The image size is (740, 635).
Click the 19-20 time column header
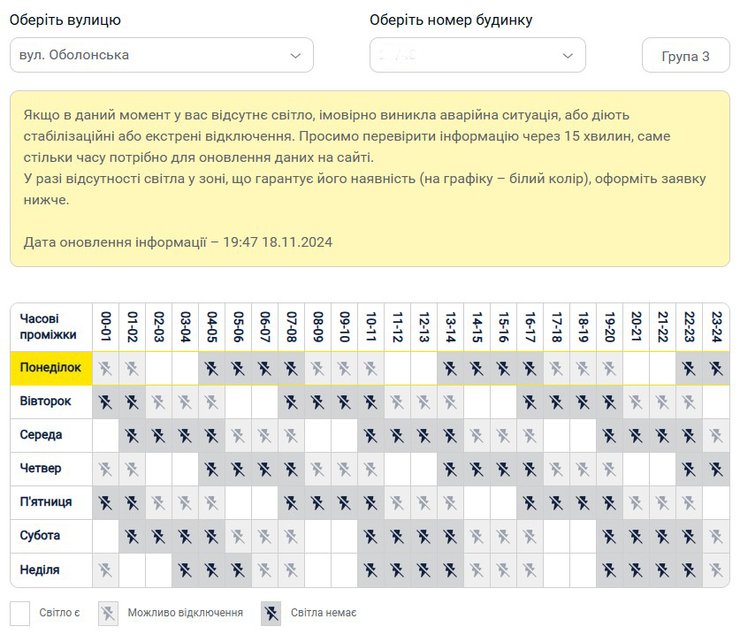[x=609, y=327]
